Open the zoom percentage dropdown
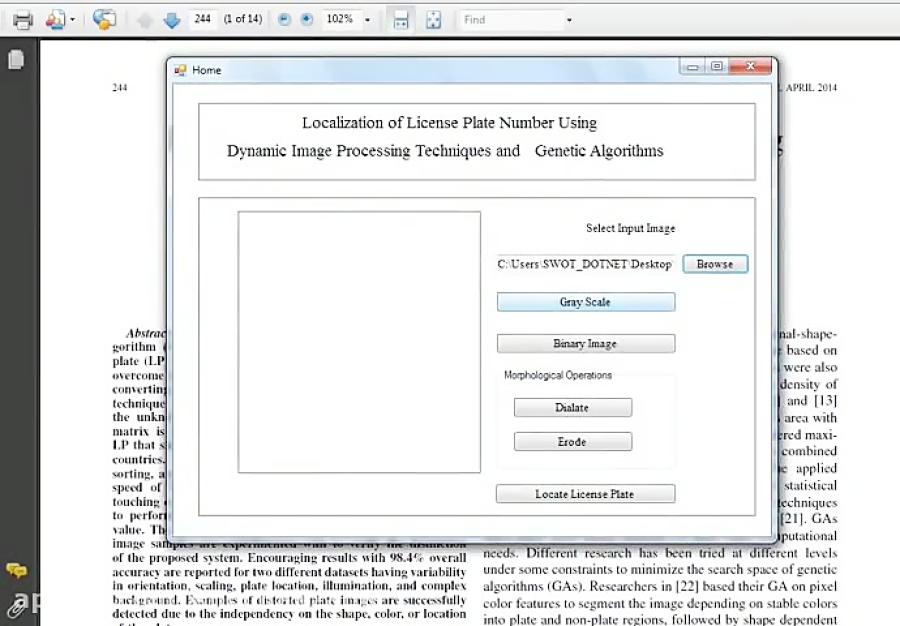 pyautogui.click(x=365, y=19)
